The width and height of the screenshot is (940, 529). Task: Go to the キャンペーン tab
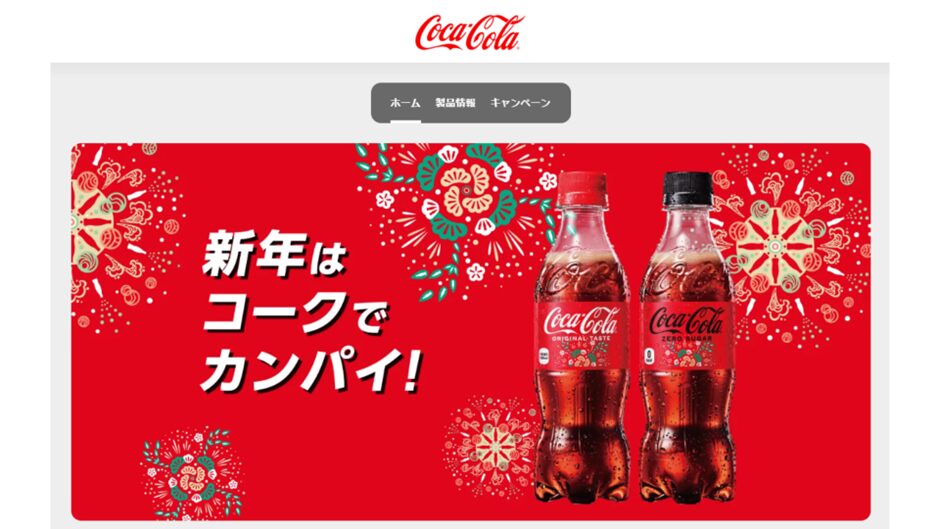coord(520,103)
